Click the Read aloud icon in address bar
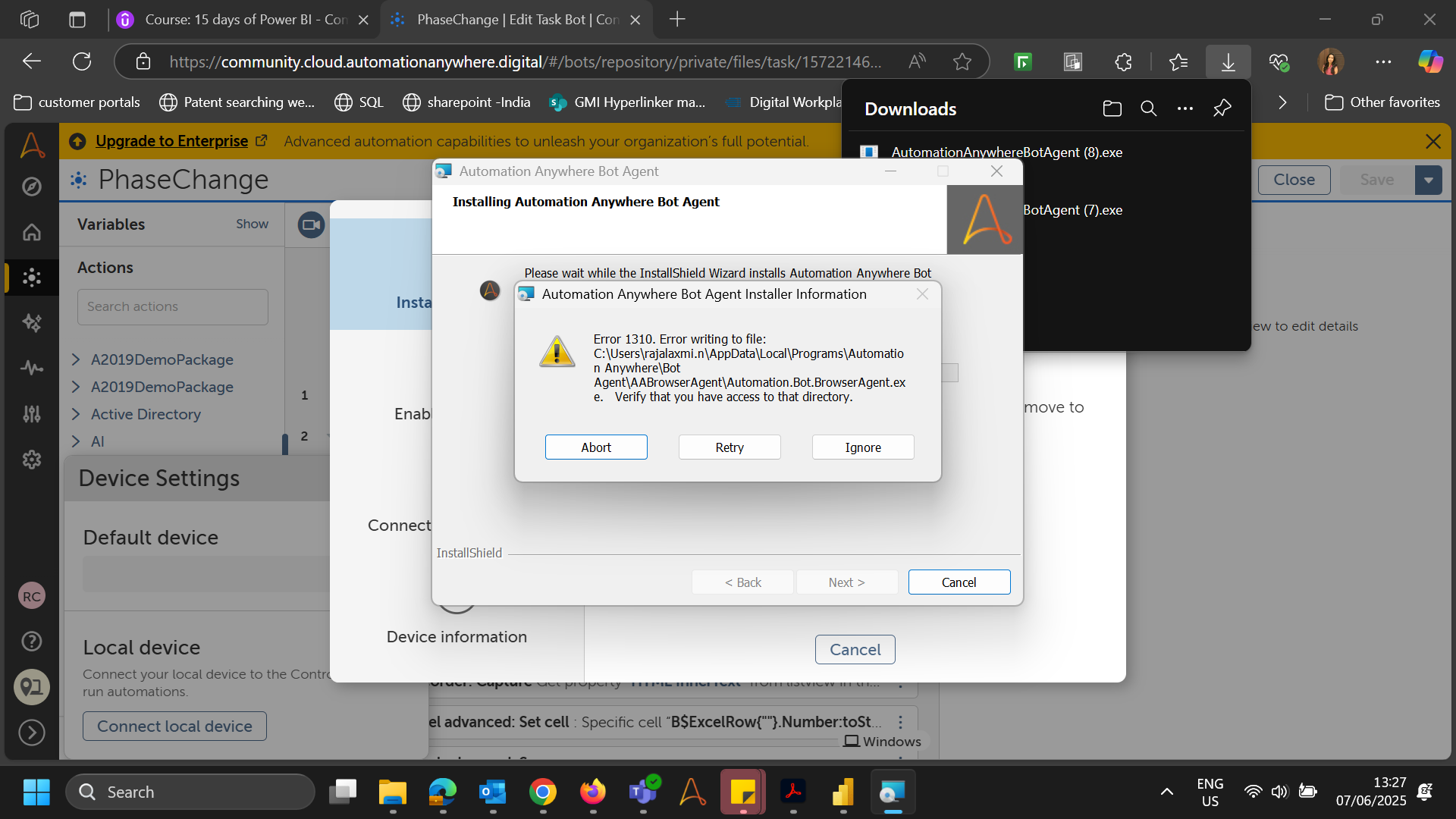1456x819 pixels. [x=917, y=61]
